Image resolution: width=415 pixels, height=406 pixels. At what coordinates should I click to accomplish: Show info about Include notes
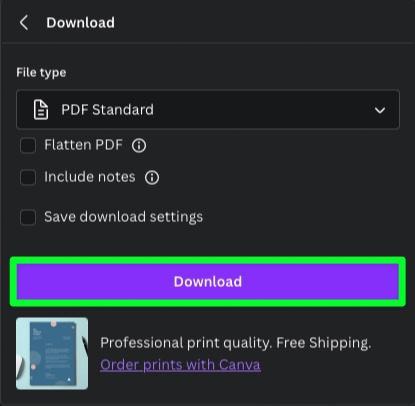tap(152, 177)
